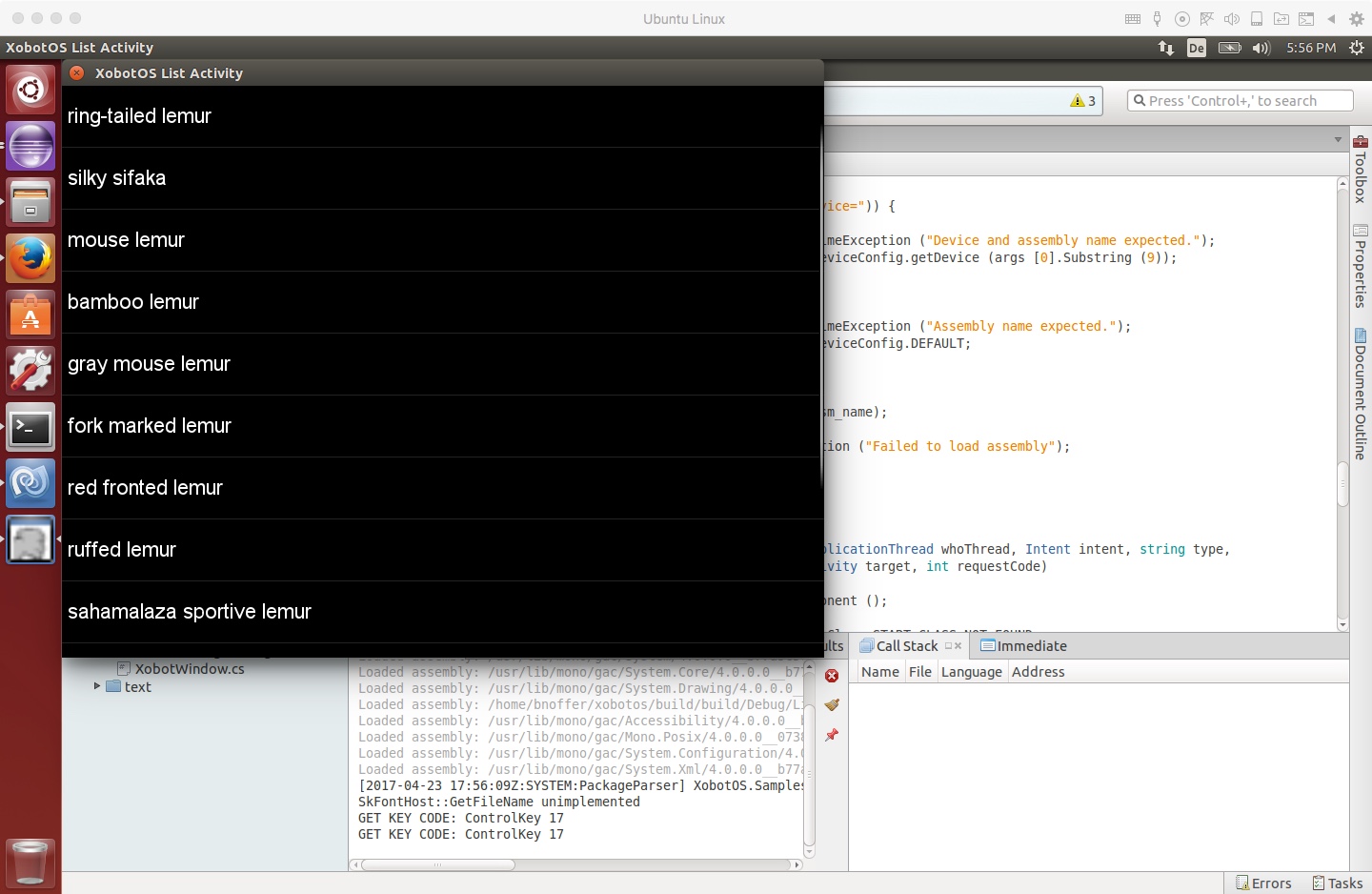The image size is (1372, 894).
Task: Select 'silky sifaka' list item
Action: coord(440,178)
